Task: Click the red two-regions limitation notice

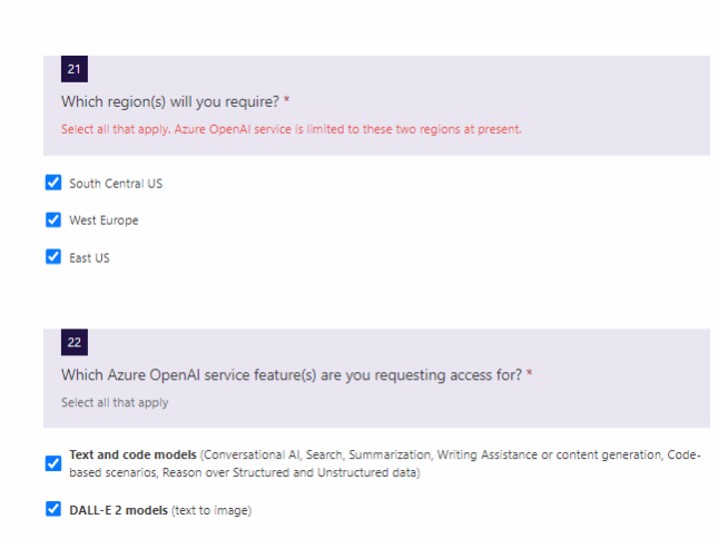Action: pyautogui.click(x=291, y=129)
